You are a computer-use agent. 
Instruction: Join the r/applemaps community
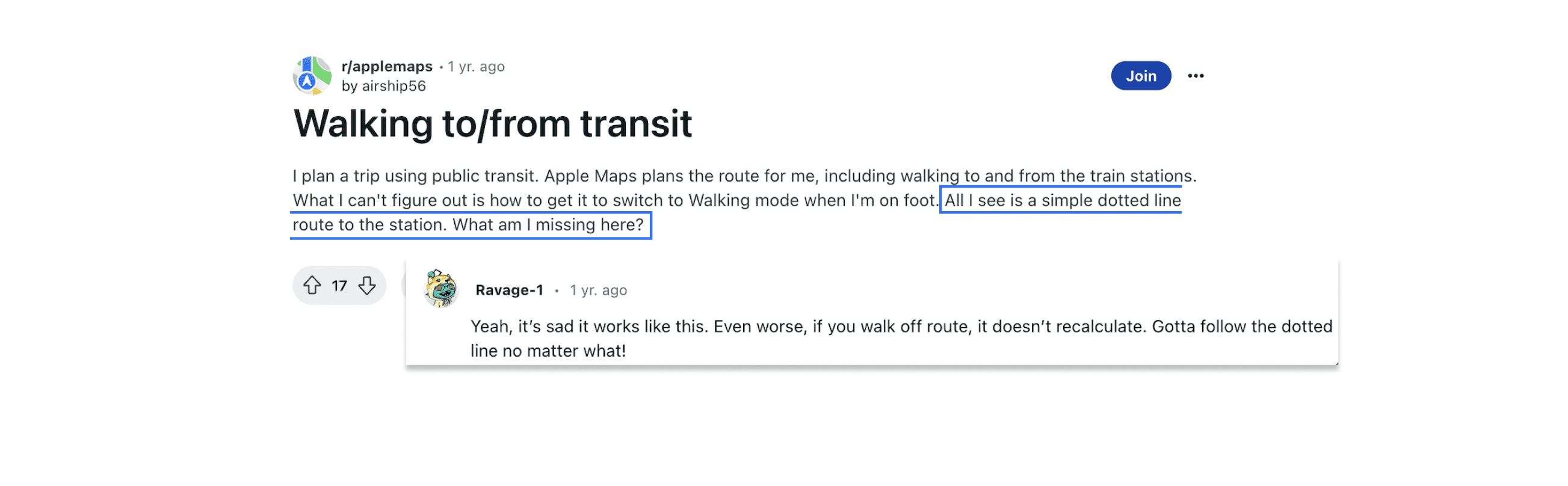(1141, 75)
